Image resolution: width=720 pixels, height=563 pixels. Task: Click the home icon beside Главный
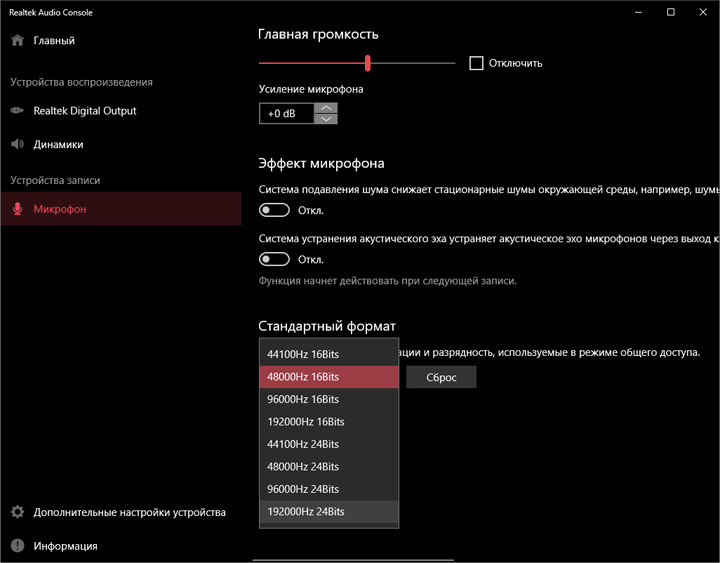click(x=17, y=41)
